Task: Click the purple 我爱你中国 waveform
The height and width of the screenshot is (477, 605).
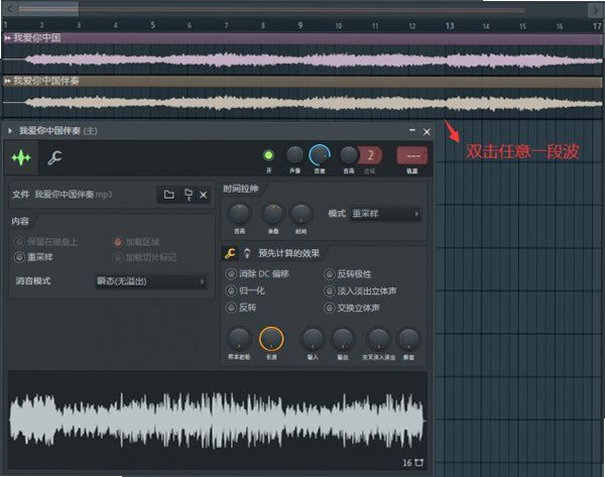Action: [302, 60]
